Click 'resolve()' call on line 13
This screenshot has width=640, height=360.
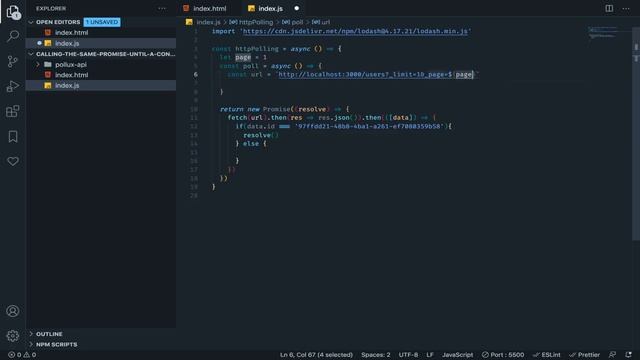pos(261,135)
